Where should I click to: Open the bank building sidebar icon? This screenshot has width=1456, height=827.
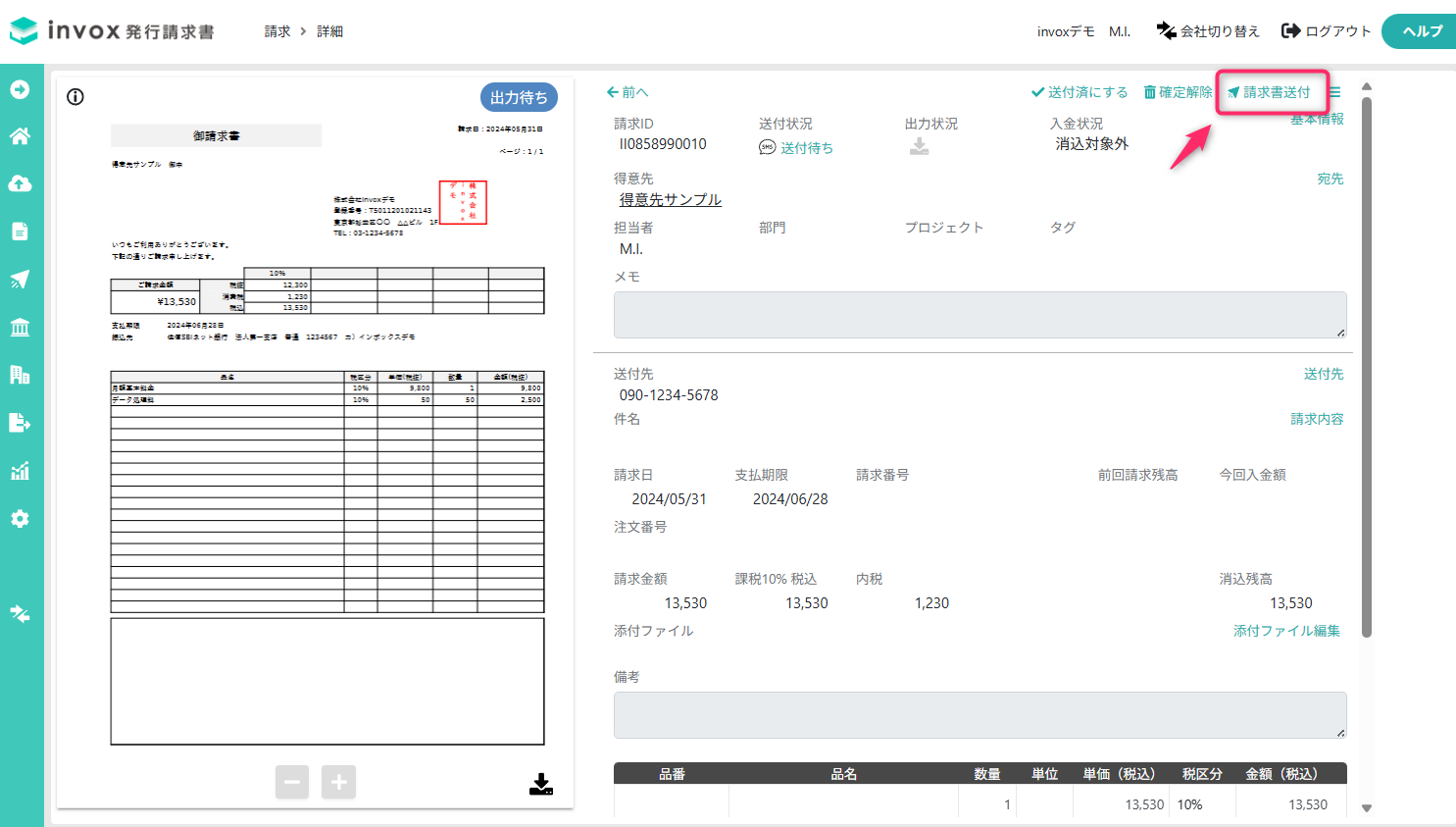click(x=20, y=327)
